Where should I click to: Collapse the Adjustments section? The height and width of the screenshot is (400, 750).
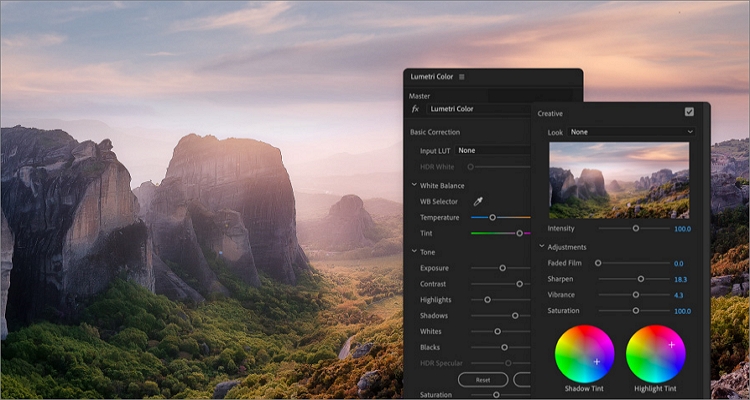(542, 246)
